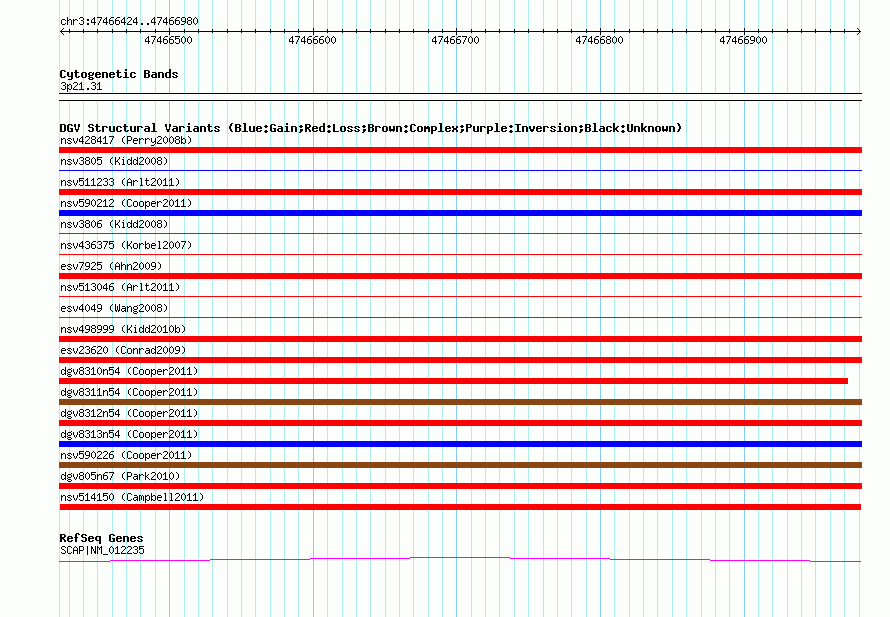Click the 3p21.31 band label

(81, 86)
